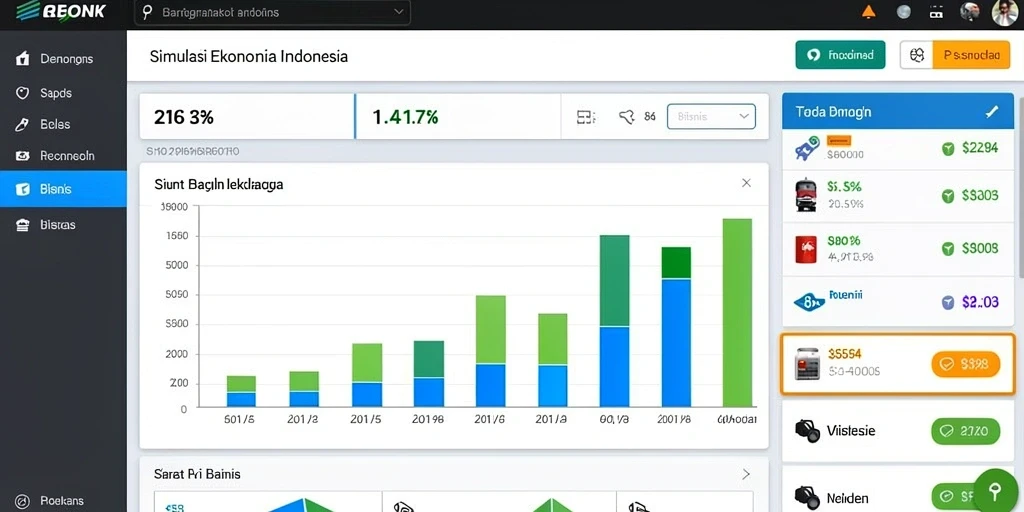1024x512 pixels.
Task: Click the page title Simulasi Ekononia Indonesia
Action: tap(249, 56)
